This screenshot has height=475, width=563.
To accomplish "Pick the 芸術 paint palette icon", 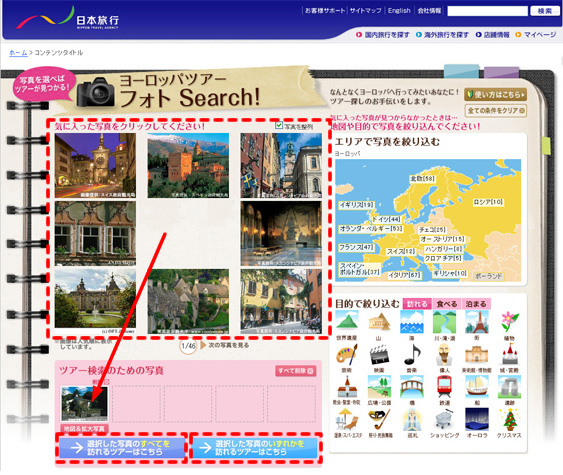I will click(x=347, y=354).
